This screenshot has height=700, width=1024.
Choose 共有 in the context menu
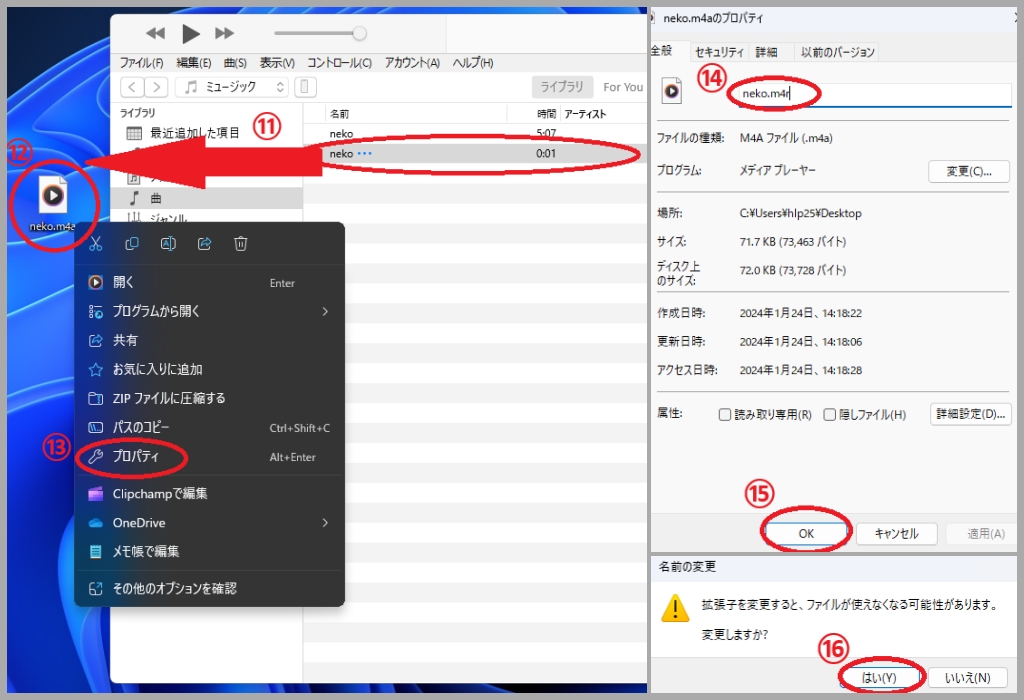[210, 340]
